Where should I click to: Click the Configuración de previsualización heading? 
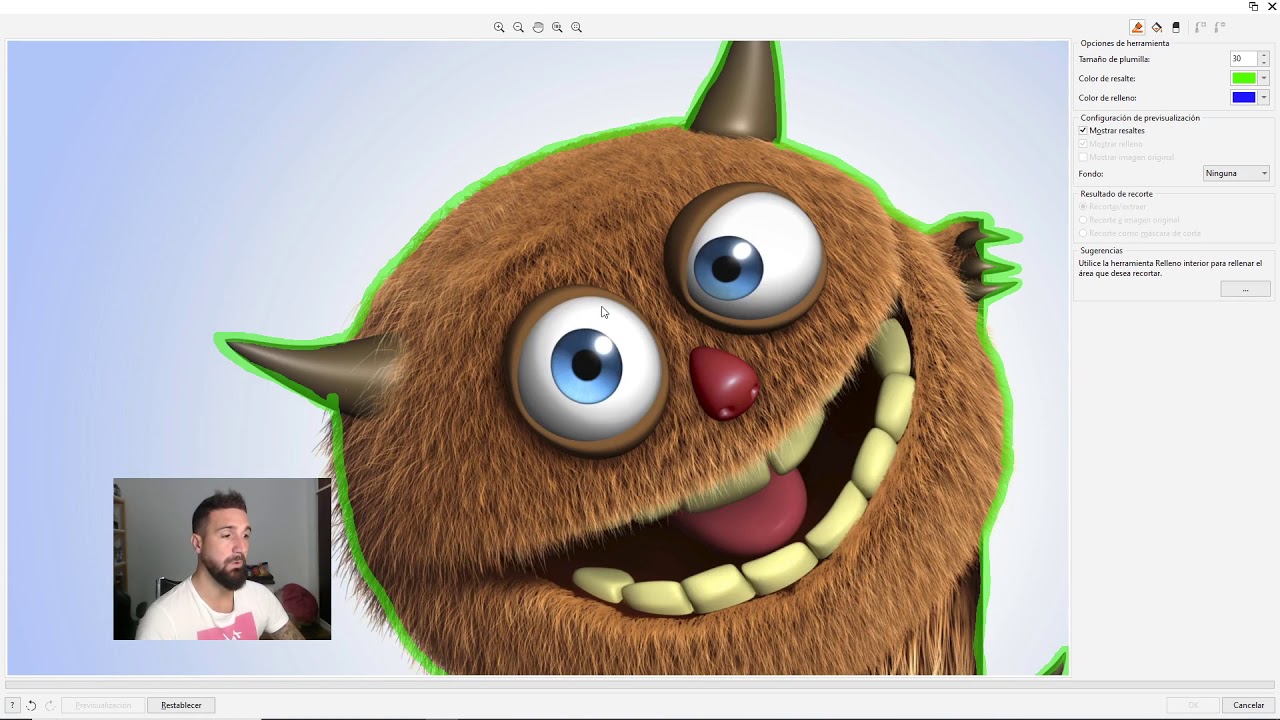click(x=1139, y=118)
